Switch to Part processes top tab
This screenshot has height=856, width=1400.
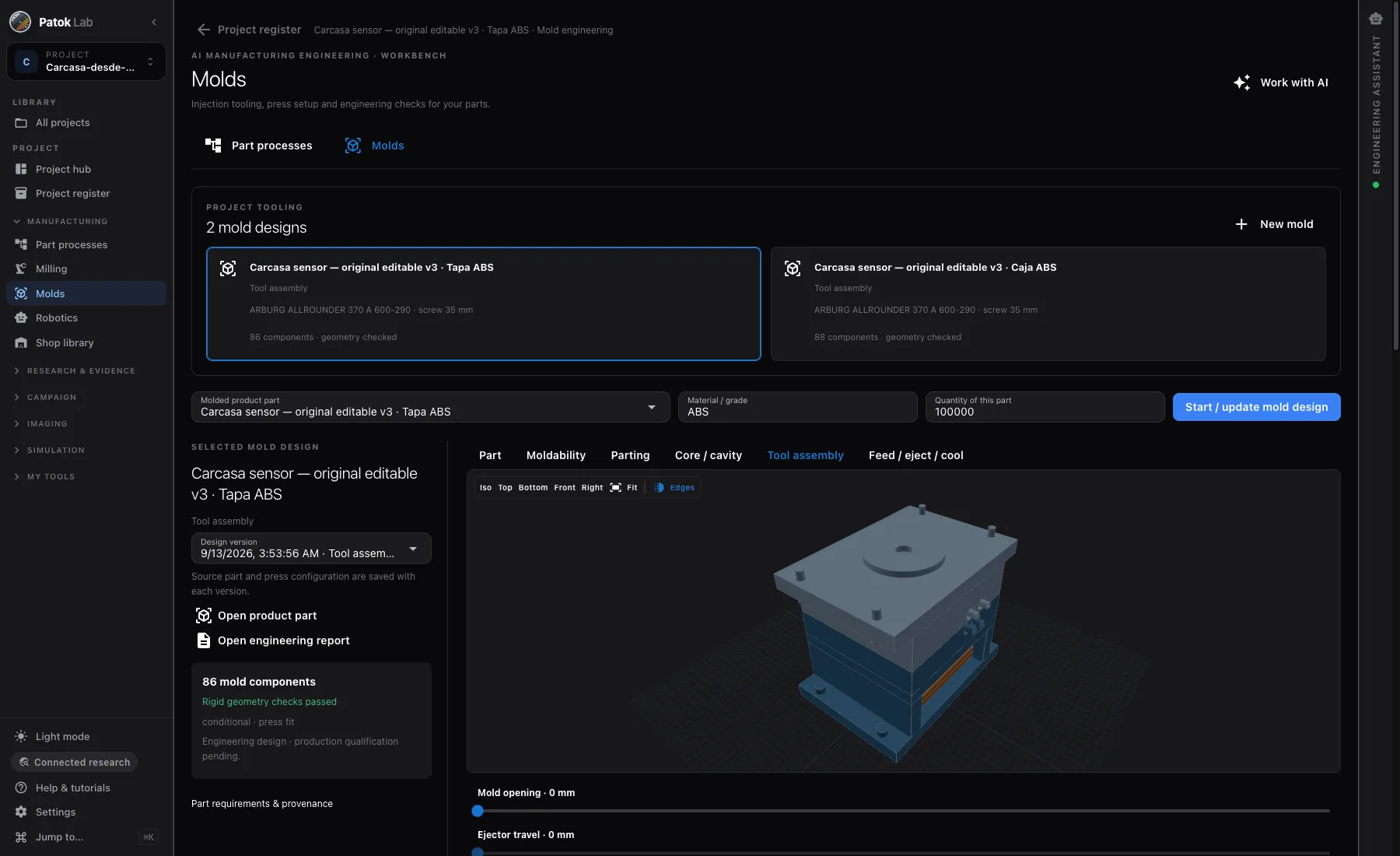coord(259,146)
